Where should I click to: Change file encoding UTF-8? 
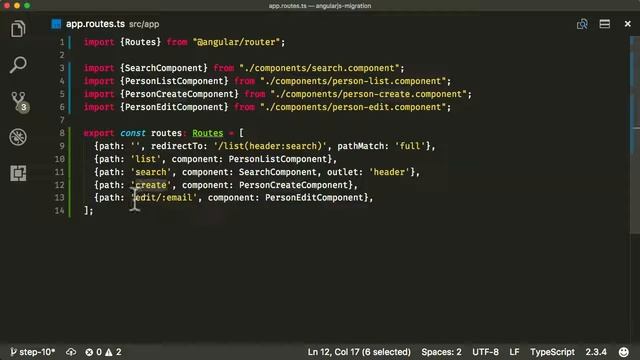(x=485, y=352)
